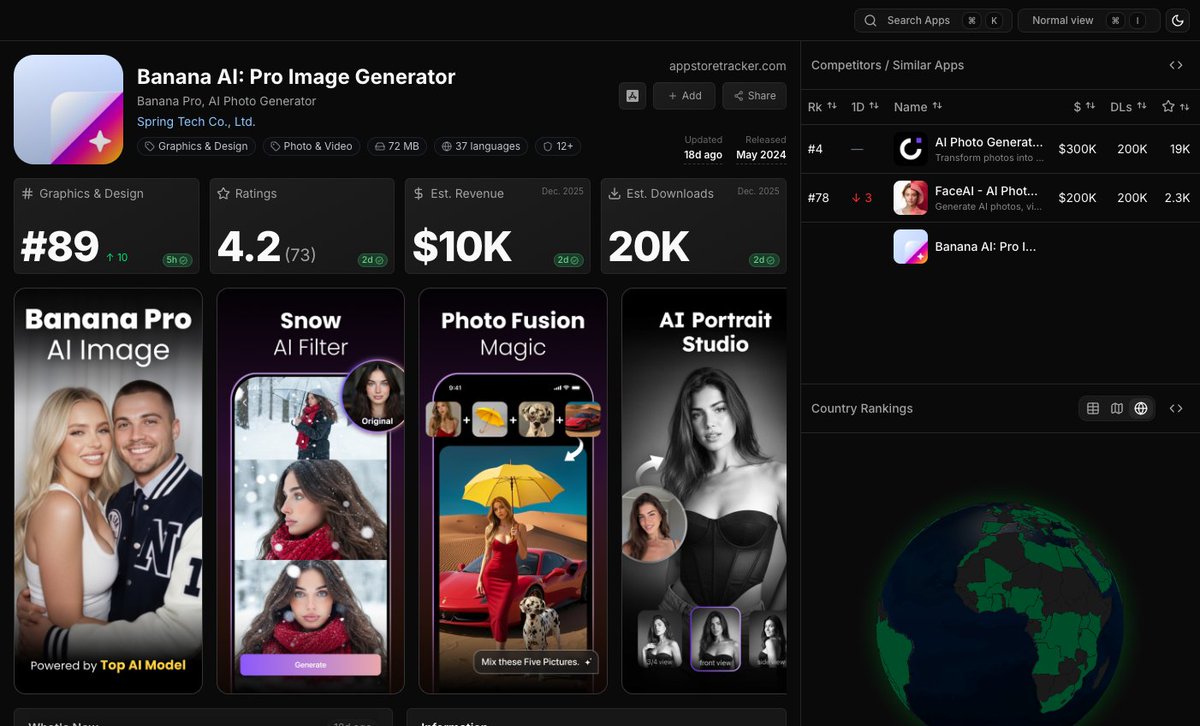Screen dimensions: 1200x726
Task: Click the 2d badge on Ratings card
Action: click(x=373, y=260)
